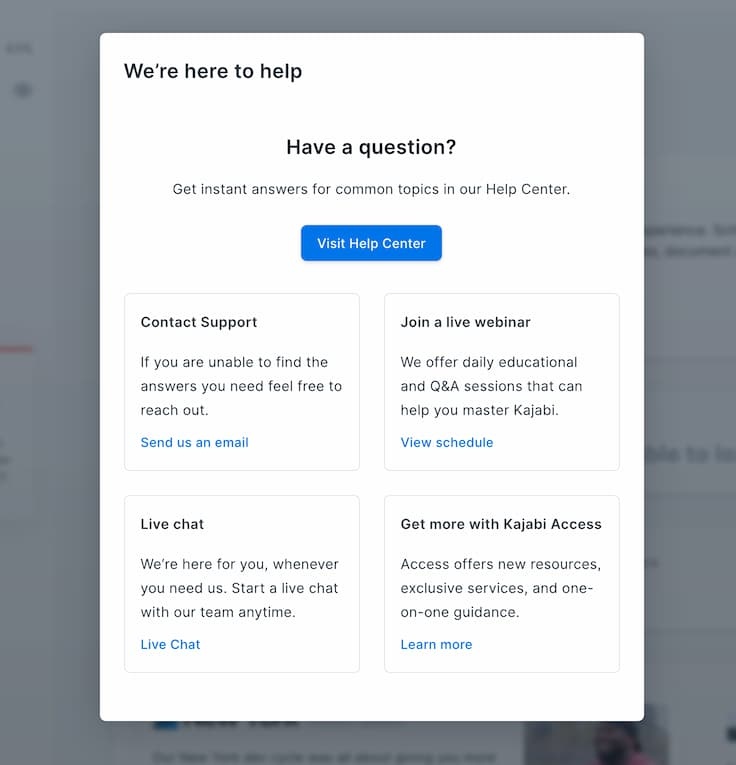The height and width of the screenshot is (765, 736).
Task: Click the Get more with Kajabi Access title
Action: tap(501, 524)
